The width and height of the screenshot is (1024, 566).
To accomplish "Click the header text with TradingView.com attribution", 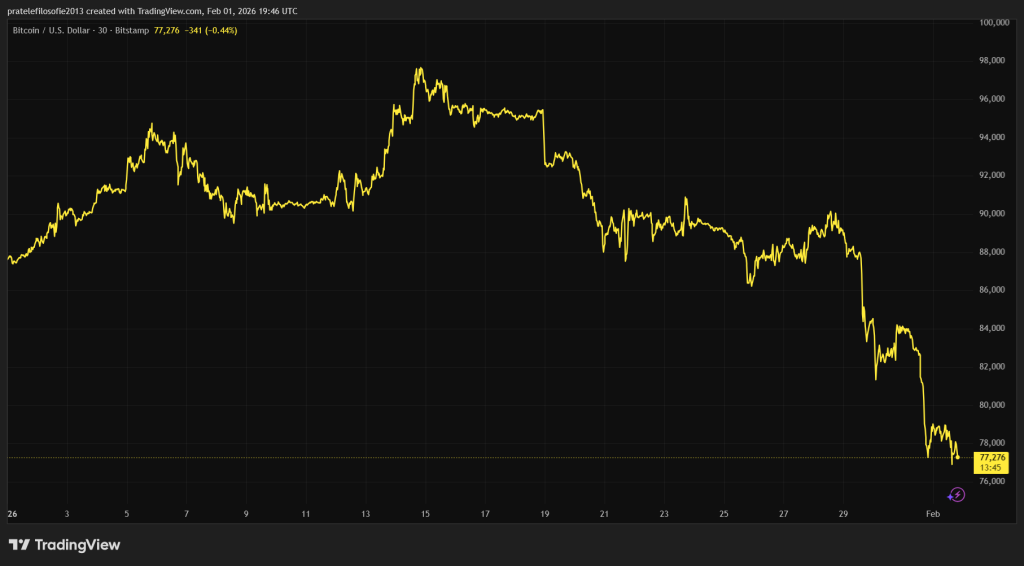I will click(x=150, y=11).
